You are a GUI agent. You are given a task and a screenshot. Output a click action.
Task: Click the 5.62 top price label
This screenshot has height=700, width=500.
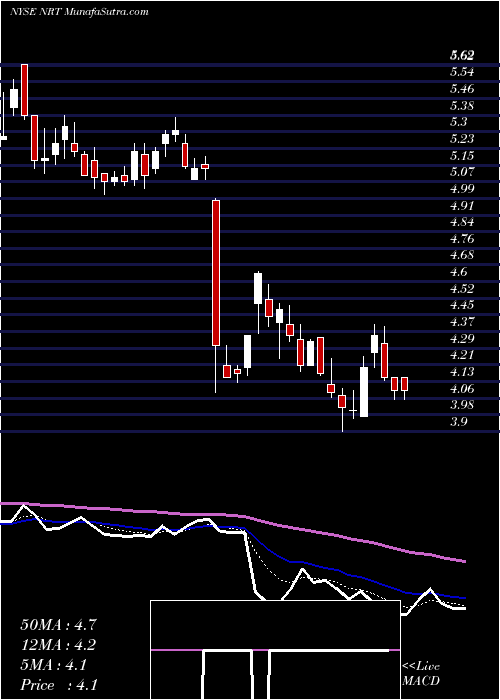(462, 56)
